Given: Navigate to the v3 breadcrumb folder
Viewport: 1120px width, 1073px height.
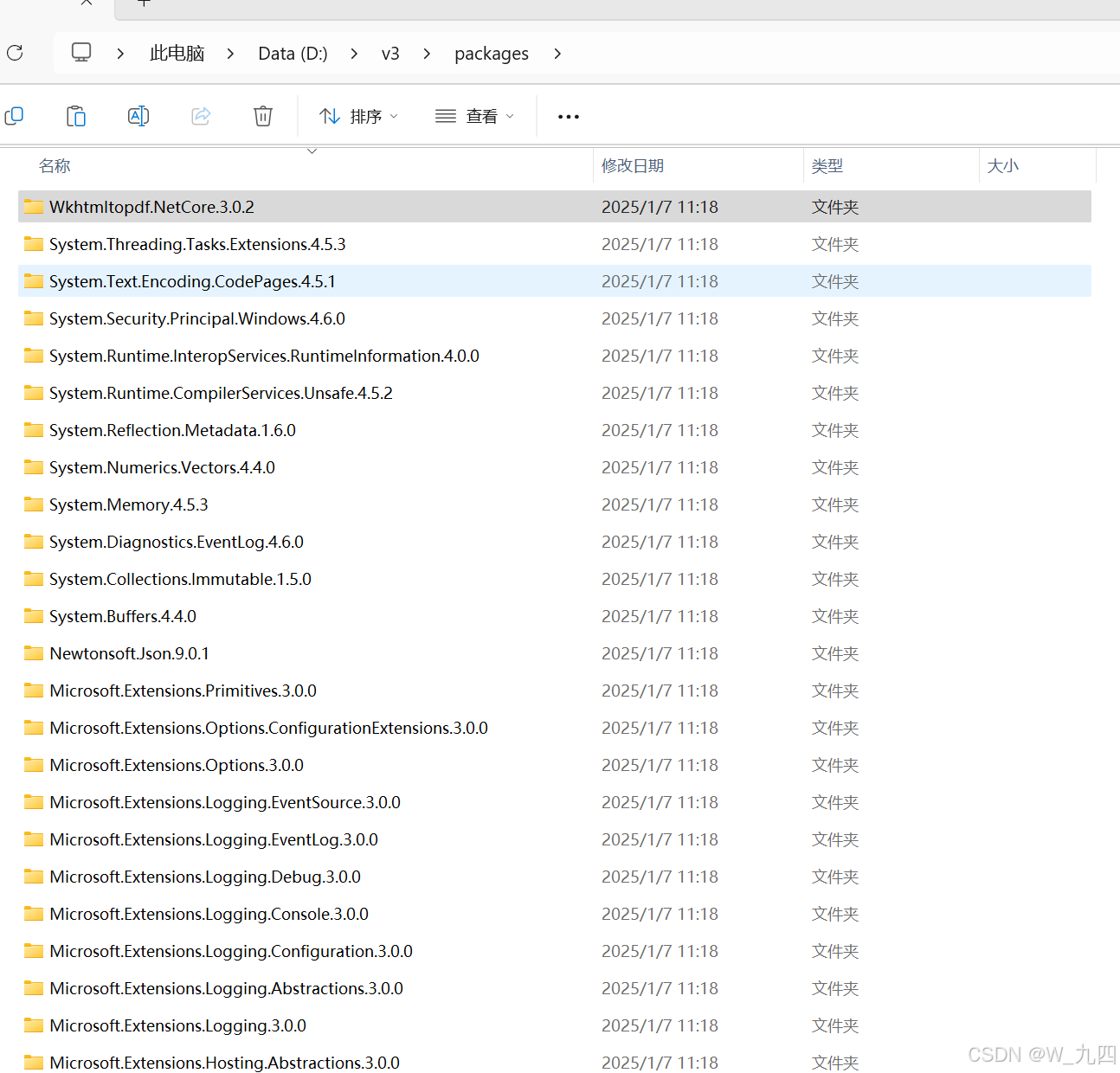Looking at the screenshot, I should coord(390,54).
